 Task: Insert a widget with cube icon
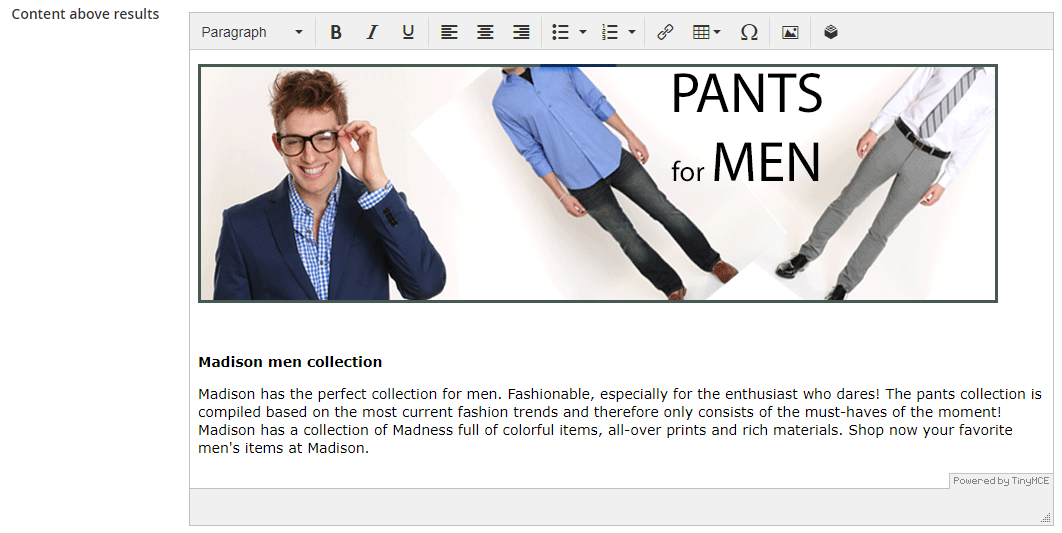[831, 32]
